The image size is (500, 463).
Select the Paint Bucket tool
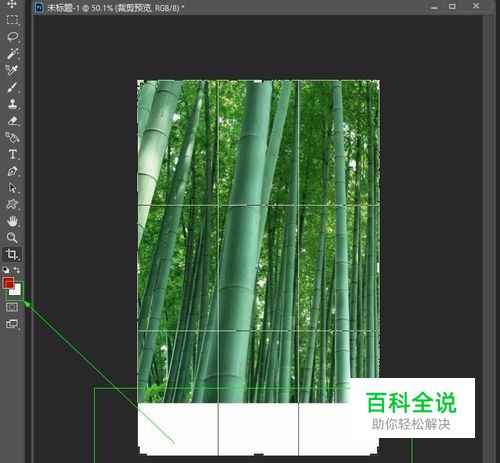[x=12, y=137]
